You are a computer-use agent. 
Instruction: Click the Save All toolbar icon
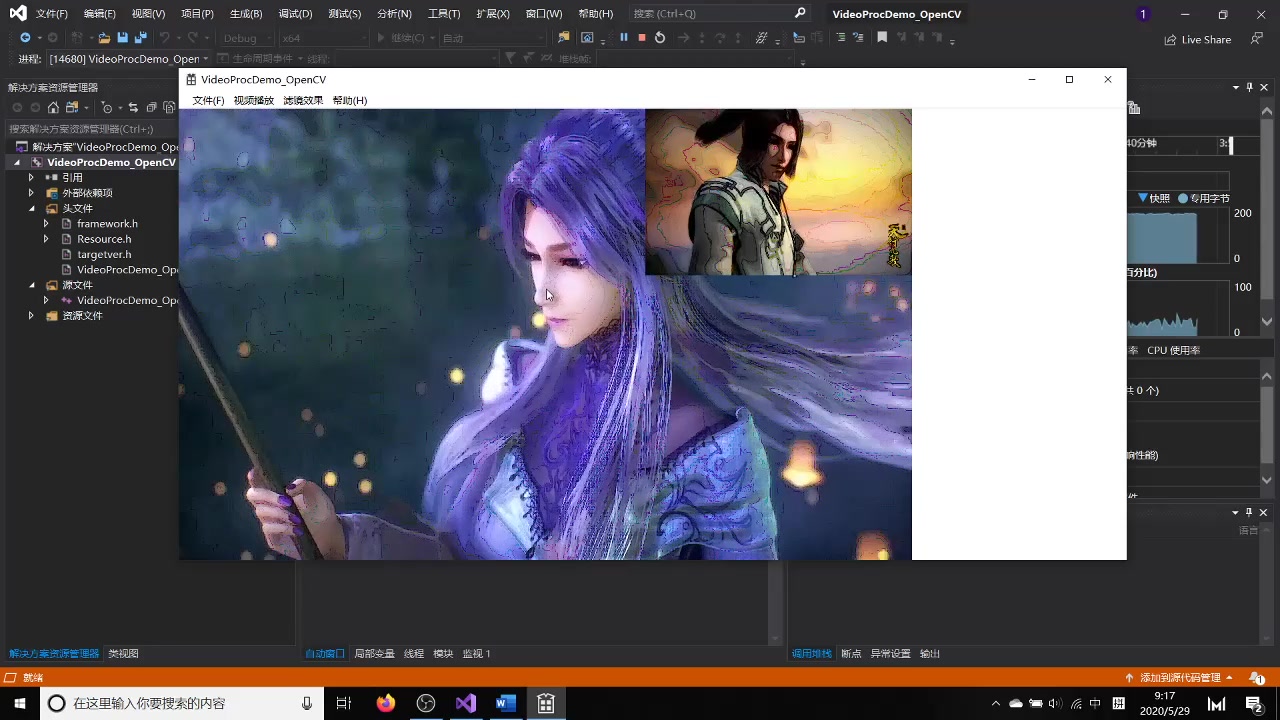(140, 38)
